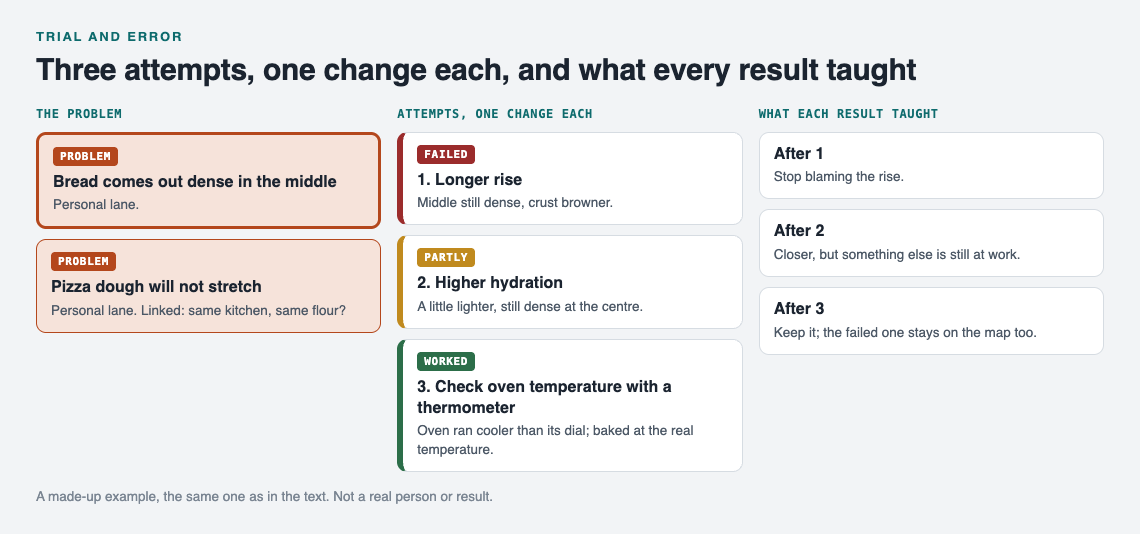Click the PROBLEM badge on the pizza dough card
The height and width of the screenshot is (534, 1140).
tap(83, 261)
